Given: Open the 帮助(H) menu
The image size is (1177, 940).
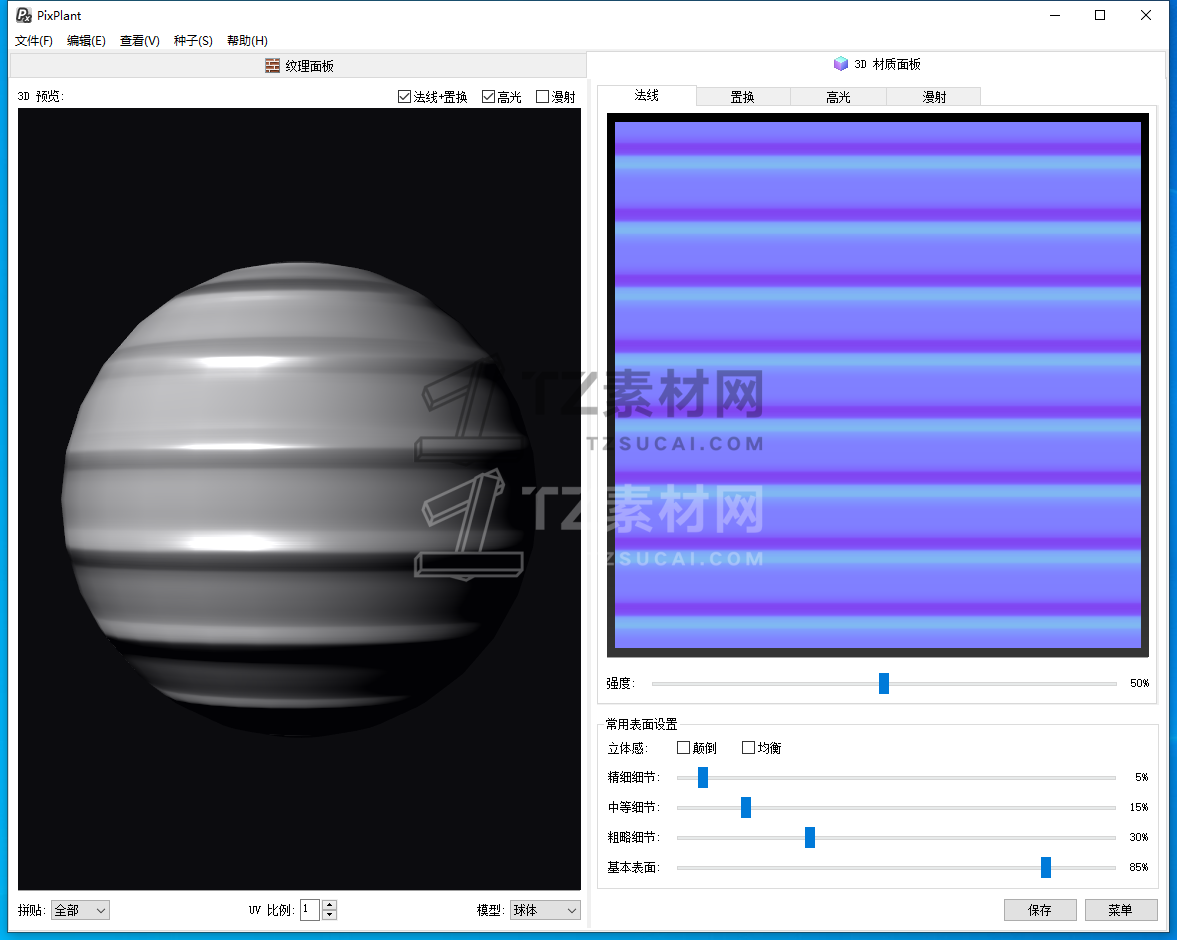Looking at the screenshot, I should pos(247,41).
